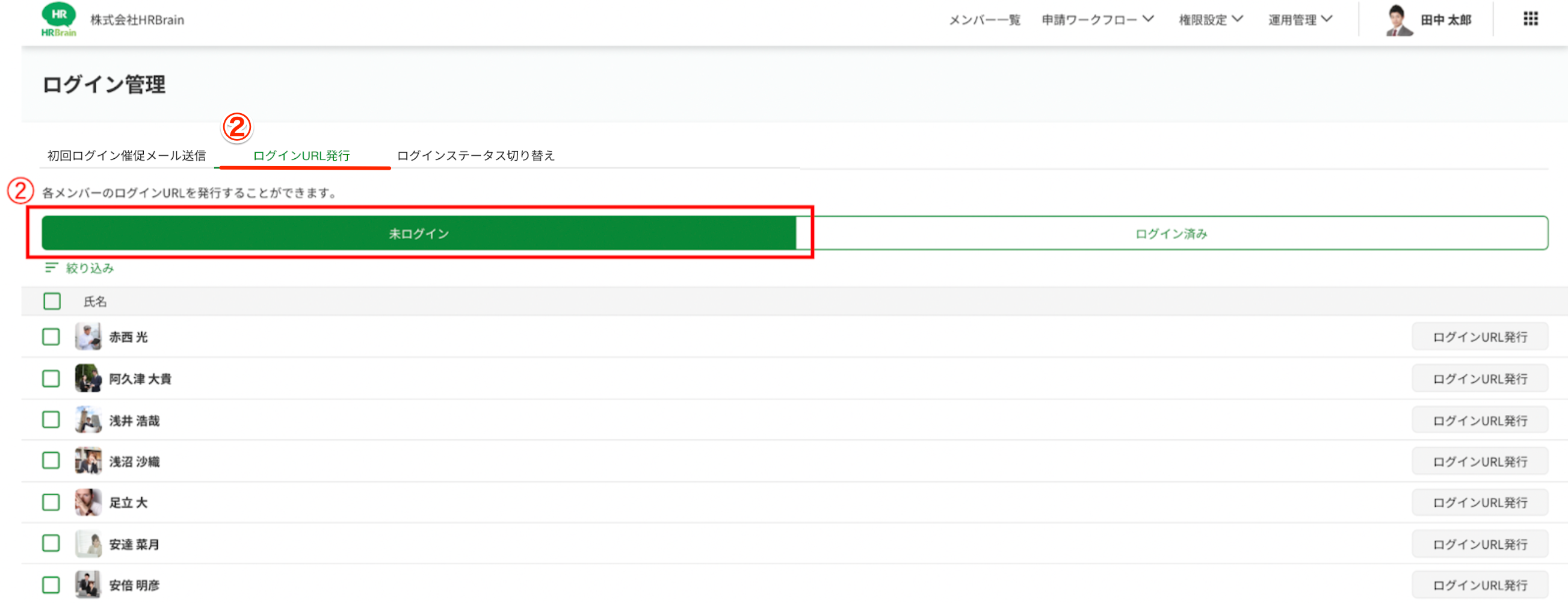Open the apps grid icon
The width and height of the screenshot is (1568, 603).
point(1530,19)
